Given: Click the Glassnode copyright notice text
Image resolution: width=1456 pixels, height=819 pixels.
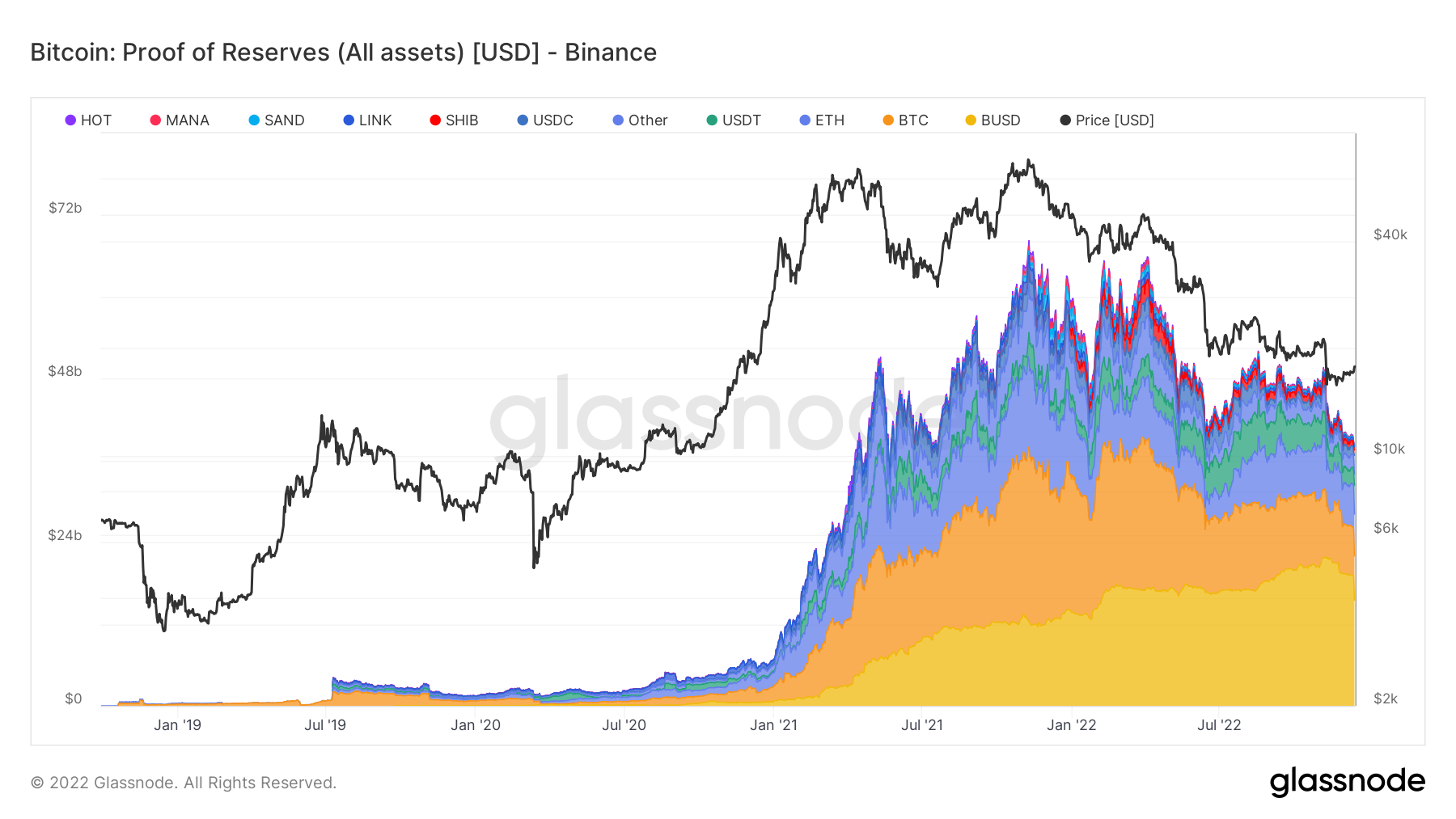Looking at the screenshot, I should click(x=184, y=783).
